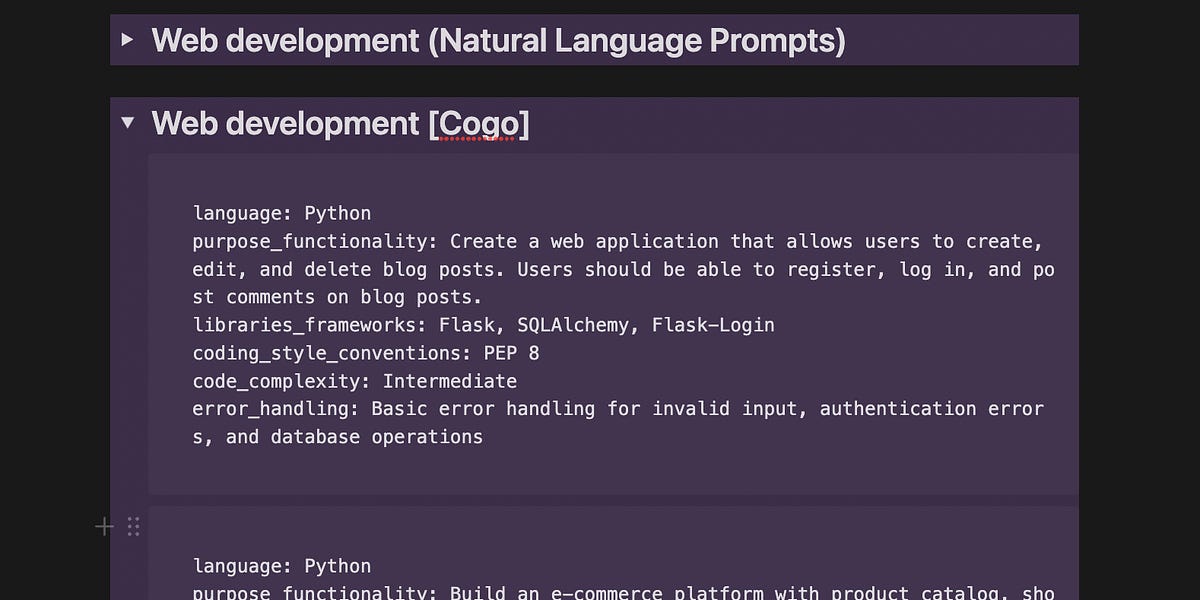Collapse the "Web development [Cogo]" toggle

point(128,122)
